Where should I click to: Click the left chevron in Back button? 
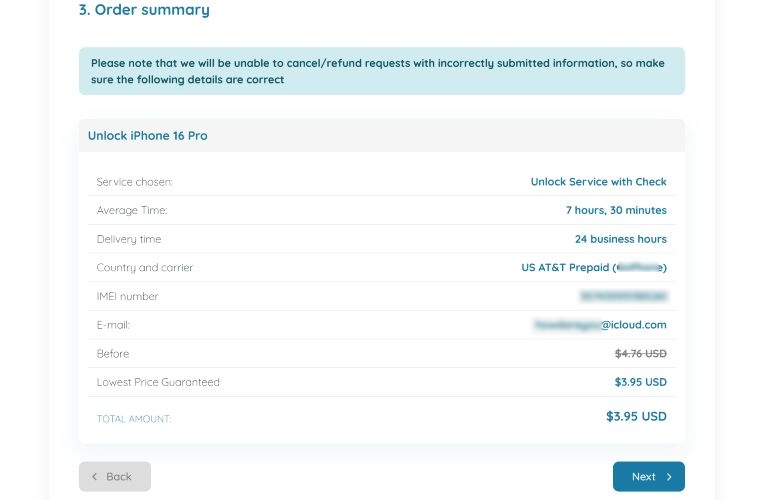pos(95,477)
